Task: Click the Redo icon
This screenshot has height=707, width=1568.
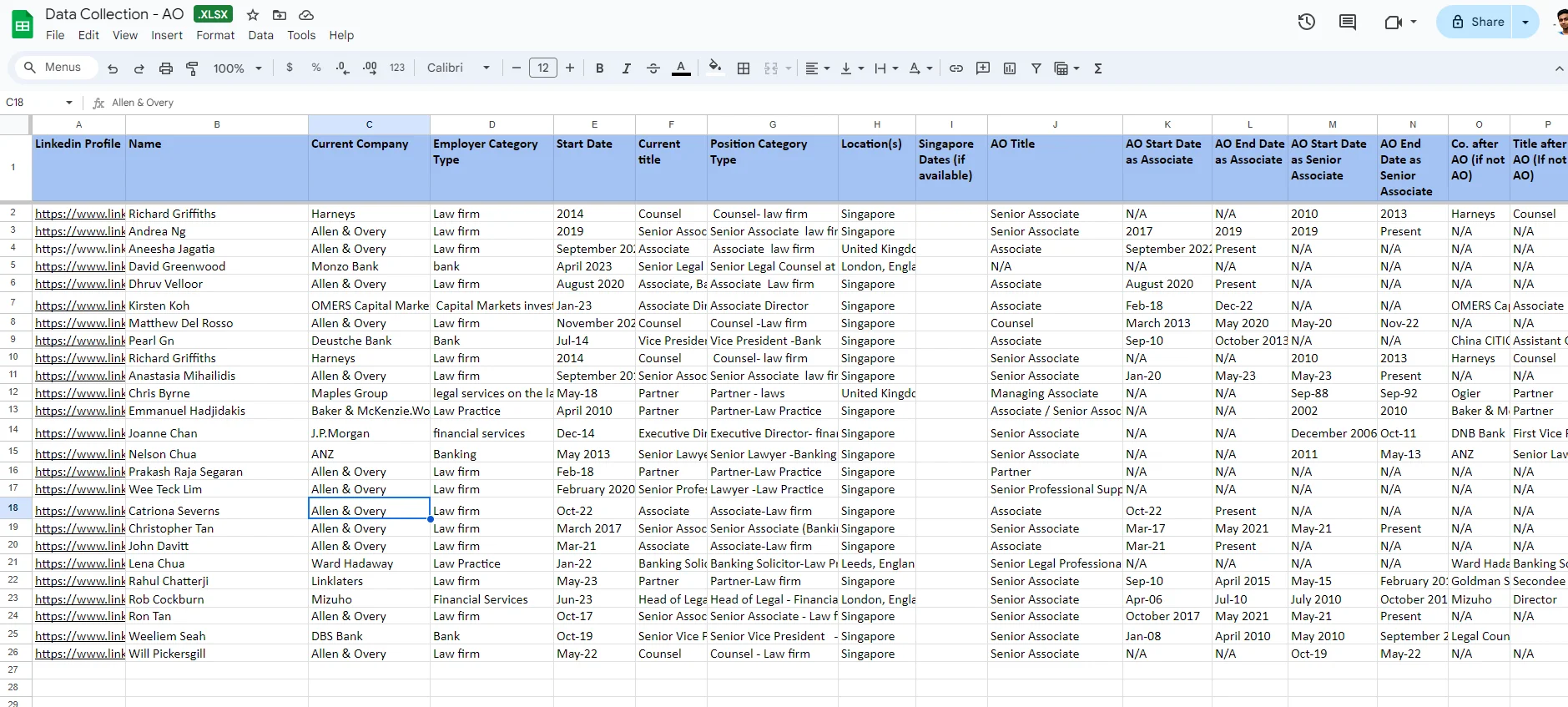Action: 139,68
